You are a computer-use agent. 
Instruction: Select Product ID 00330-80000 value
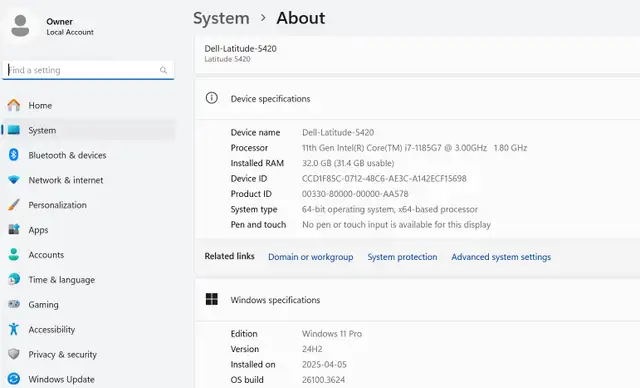355,194
